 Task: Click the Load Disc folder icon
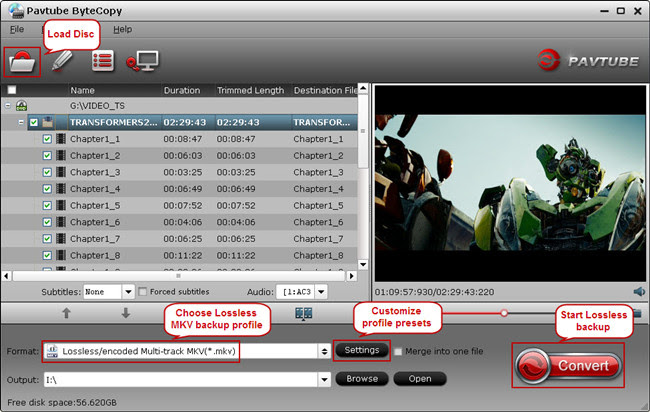coord(22,62)
